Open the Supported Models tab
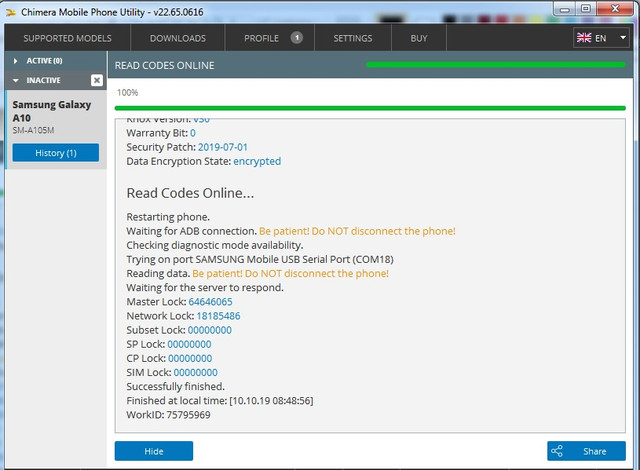 click(x=67, y=38)
